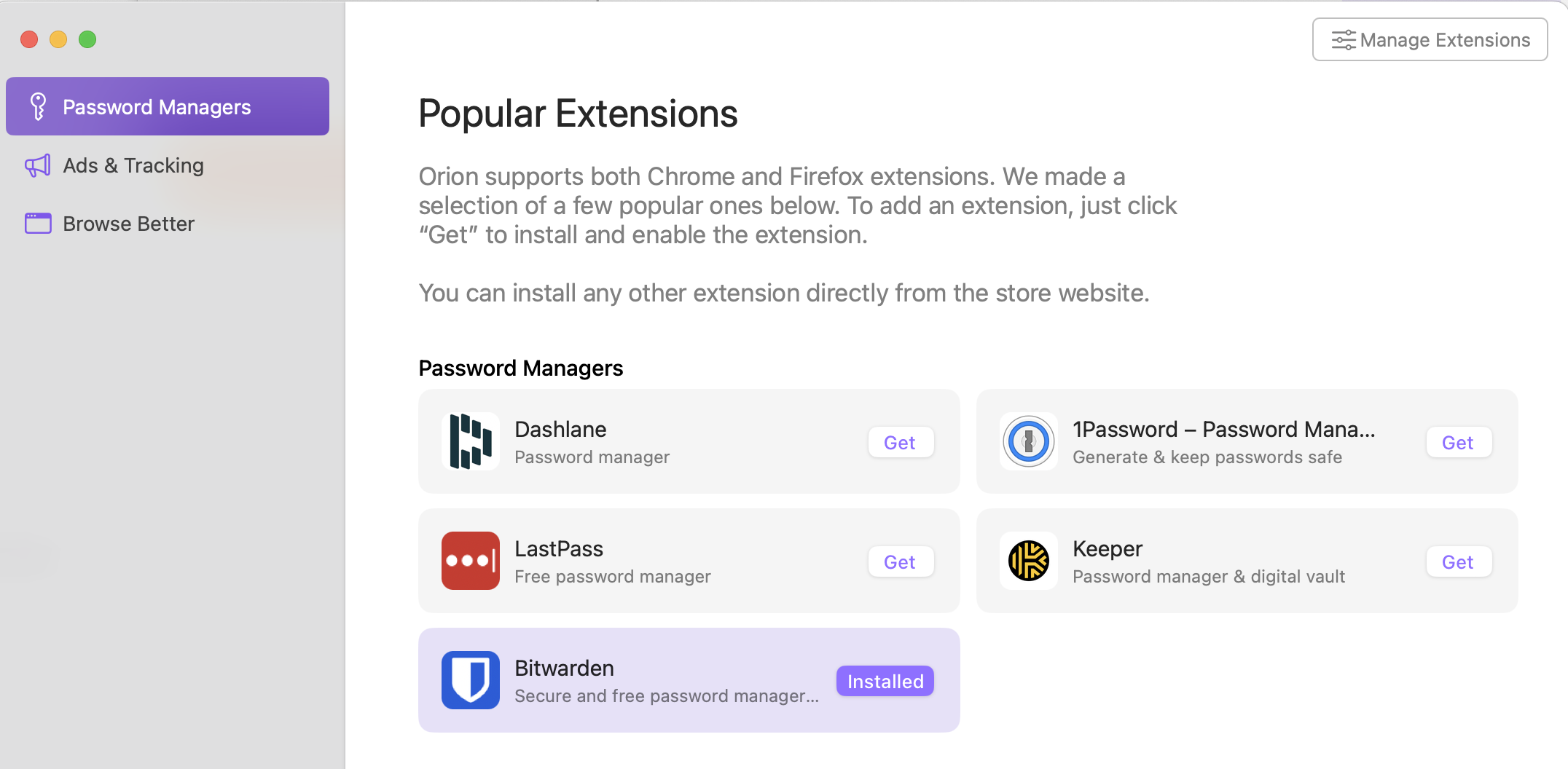Switch to the Ads & Tracking section
Screen dimensions: 1568x769
pos(133,165)
